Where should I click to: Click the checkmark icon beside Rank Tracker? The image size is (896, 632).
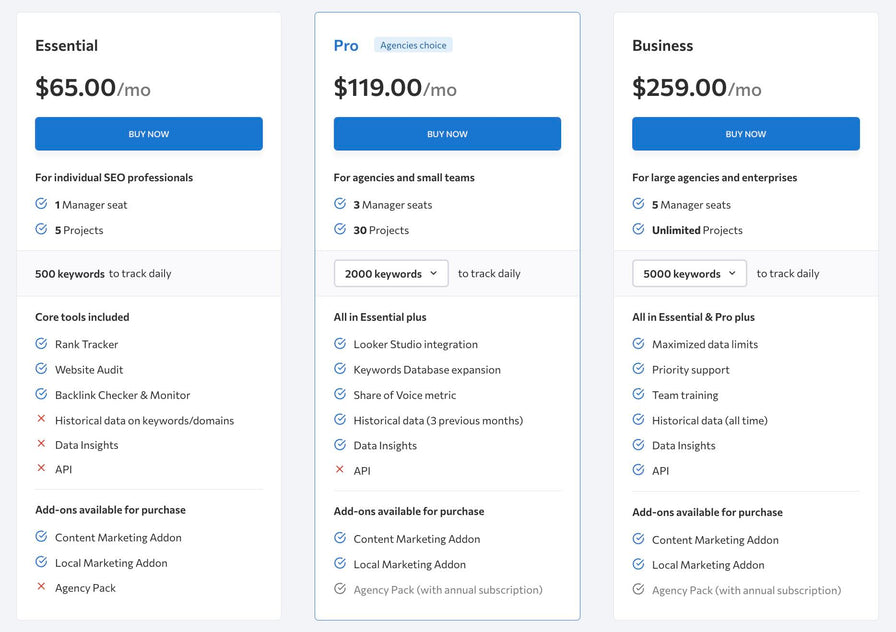point(41,343)
